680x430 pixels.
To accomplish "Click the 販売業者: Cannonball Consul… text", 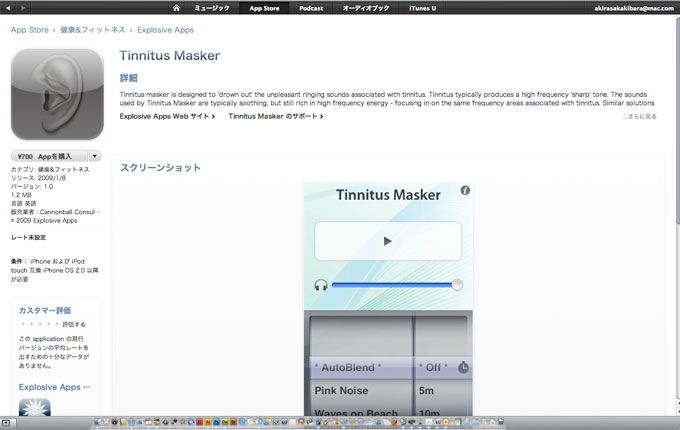I will coord(56,212).
